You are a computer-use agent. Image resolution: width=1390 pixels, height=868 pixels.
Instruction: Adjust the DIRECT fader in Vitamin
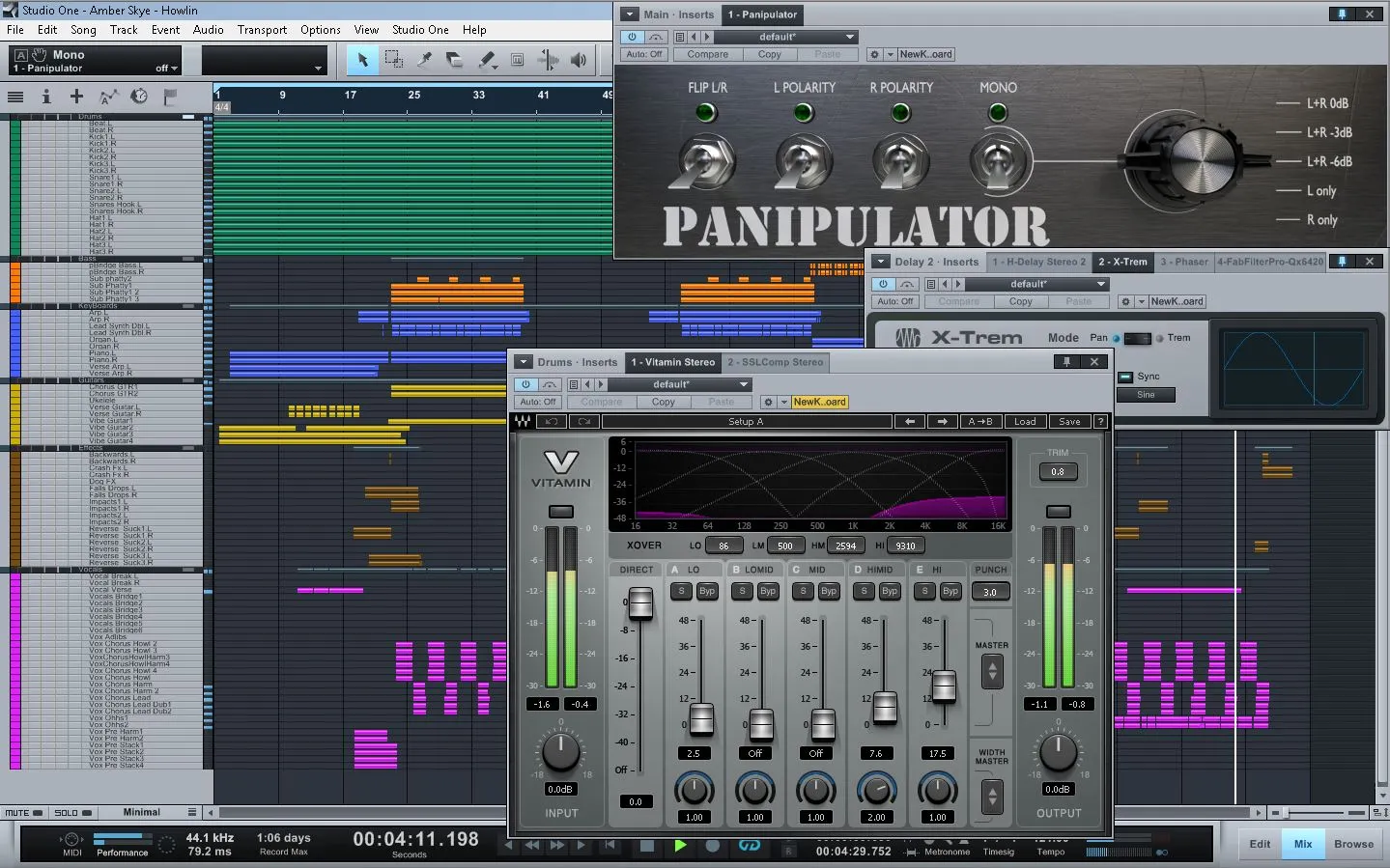(639, 604)
